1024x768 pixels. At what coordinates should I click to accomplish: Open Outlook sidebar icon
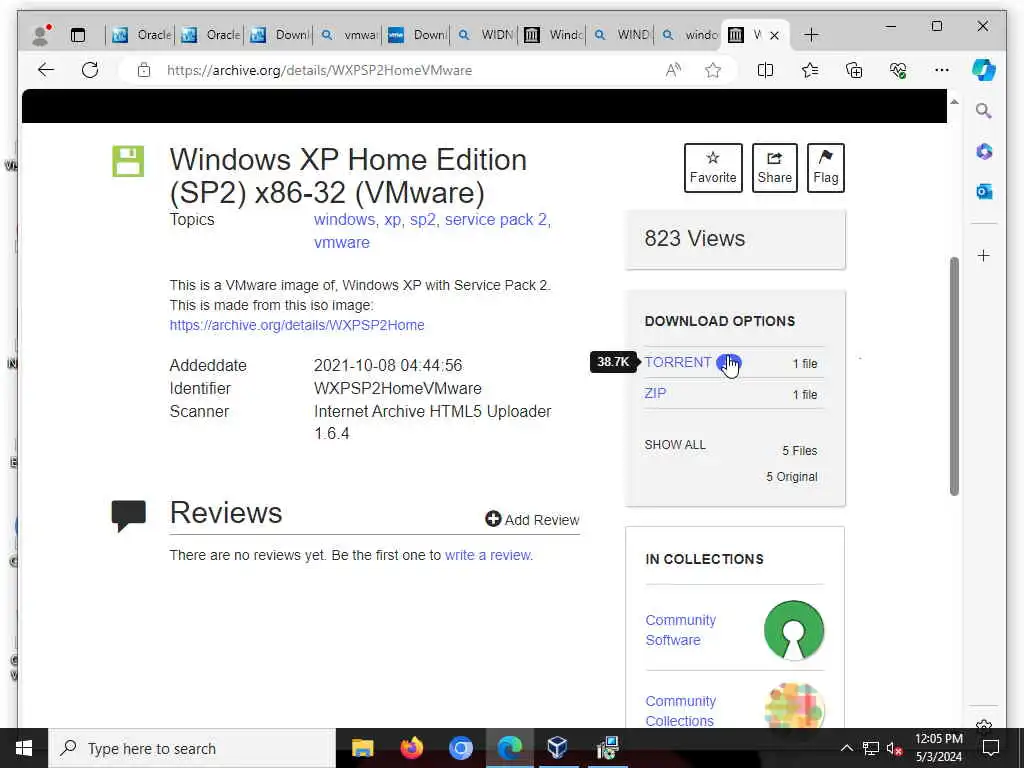click(984, 191)
